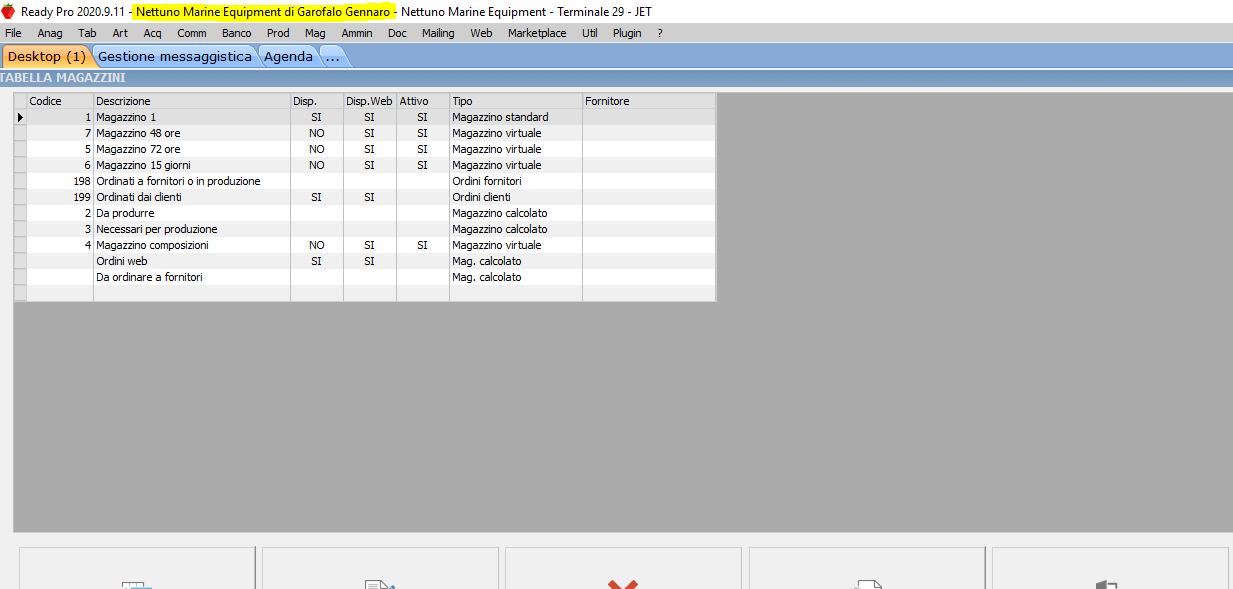1233x589 pixels.
Task: Click 'Magazzino virtuale' in Magazzino 72 ore row
Action: pyautogui.click(x=516, y=149)
